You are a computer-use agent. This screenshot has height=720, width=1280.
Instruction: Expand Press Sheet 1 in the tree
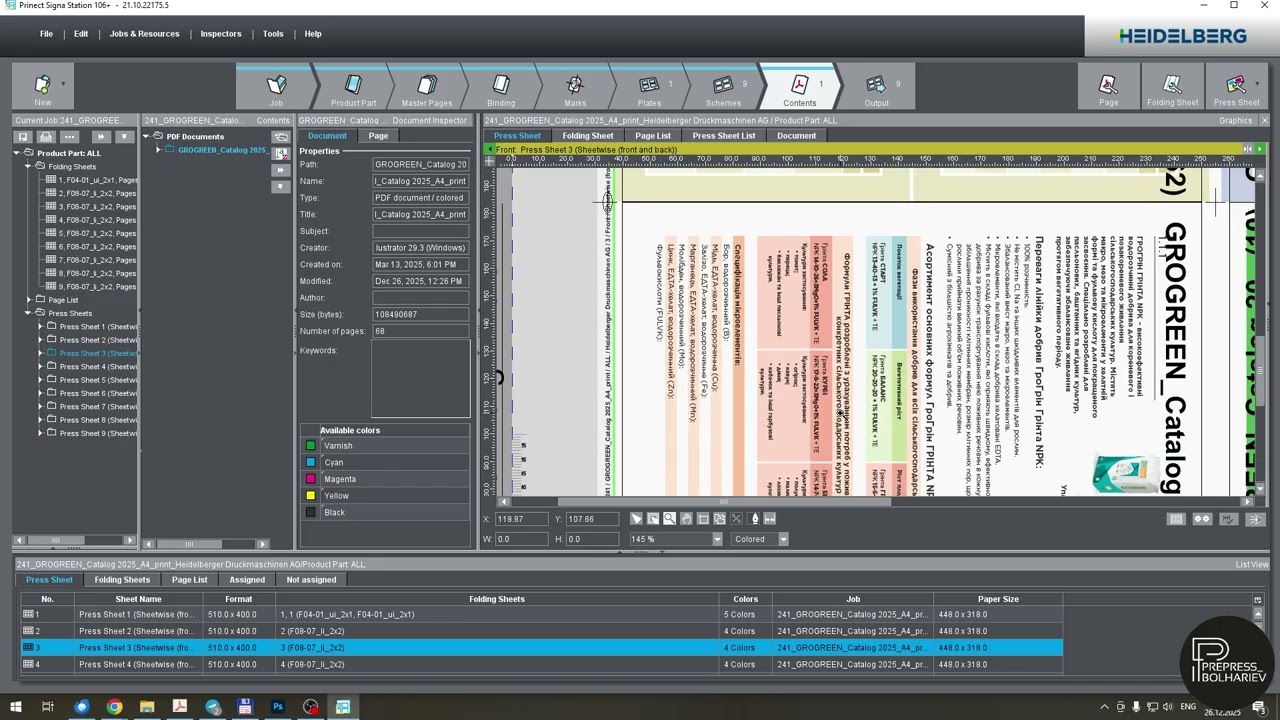(x=41, y=327)
